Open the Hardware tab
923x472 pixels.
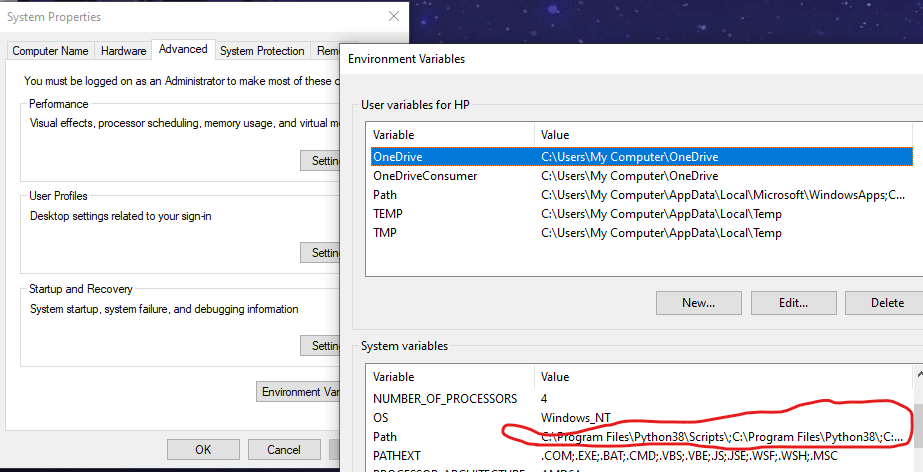[x=124, y=51]
